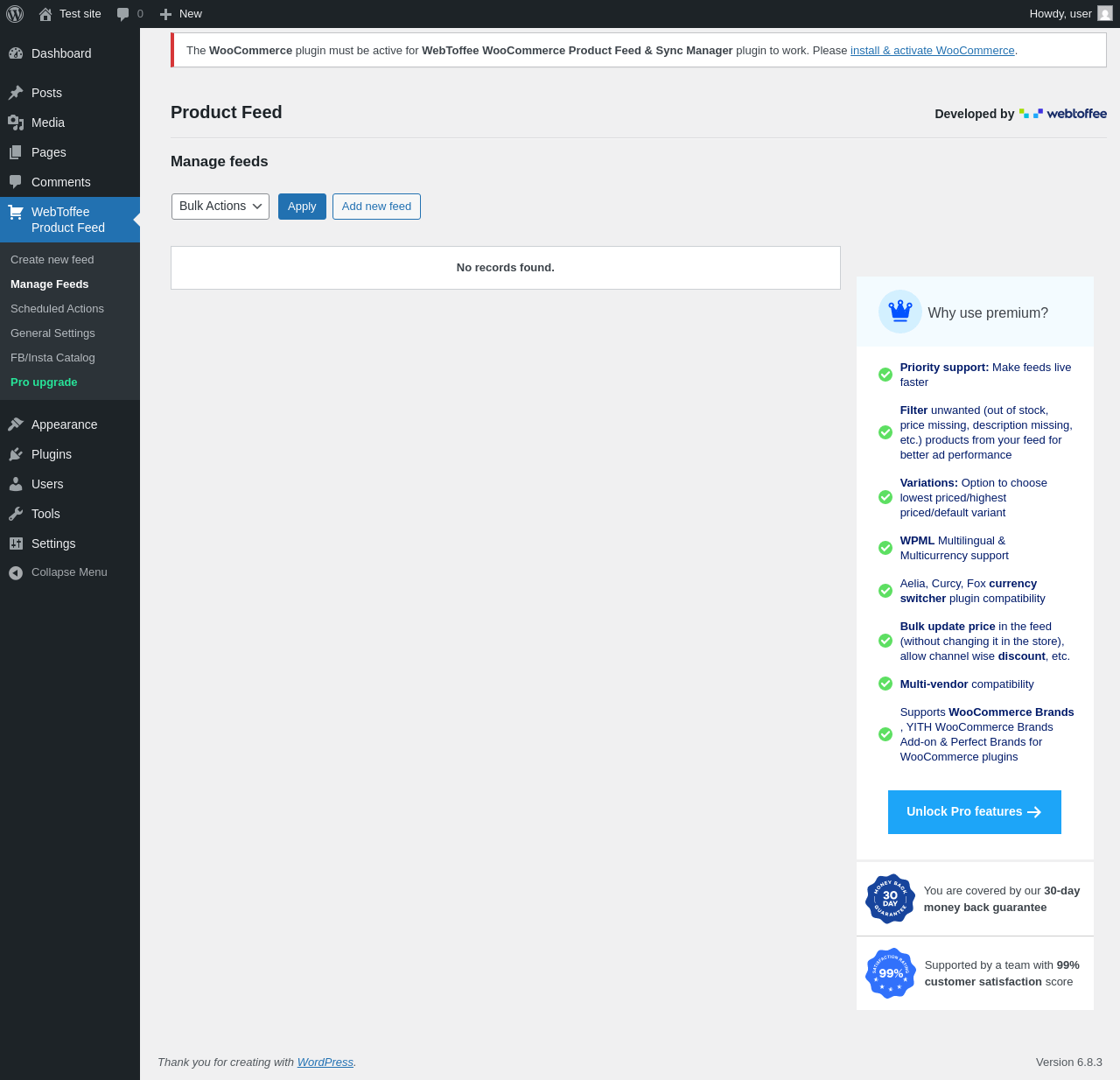Click the WordPress logo icon

15,14
